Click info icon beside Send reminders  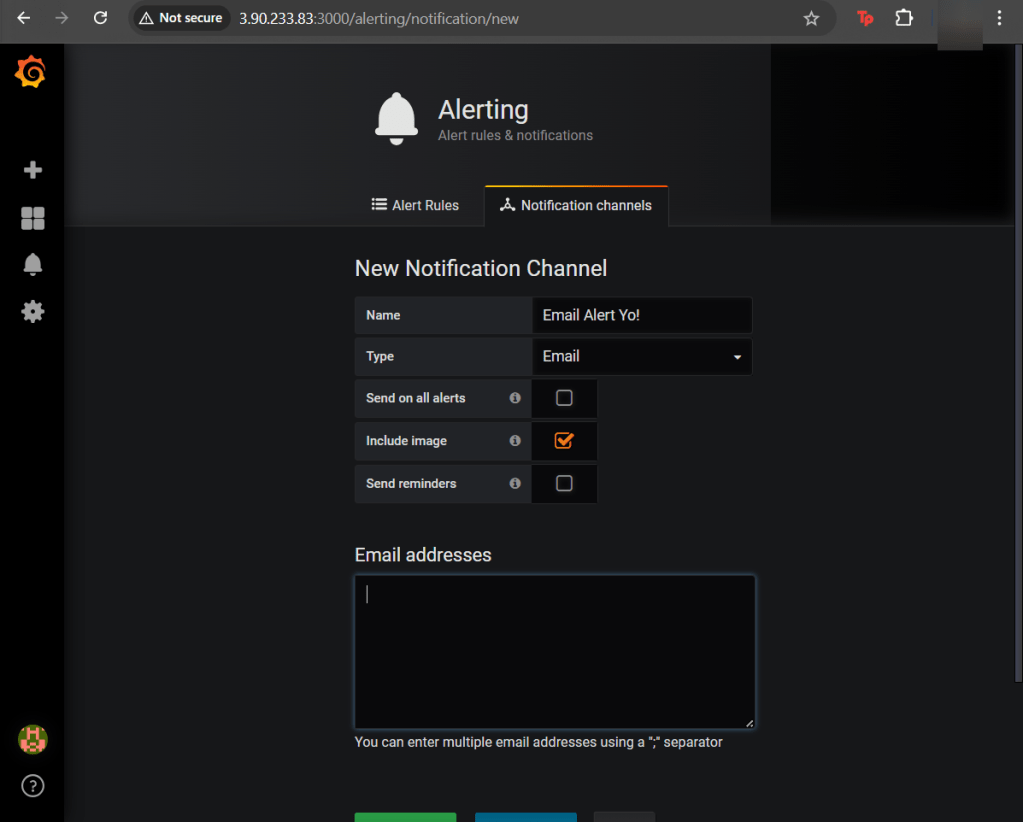(x=515, y=484)
